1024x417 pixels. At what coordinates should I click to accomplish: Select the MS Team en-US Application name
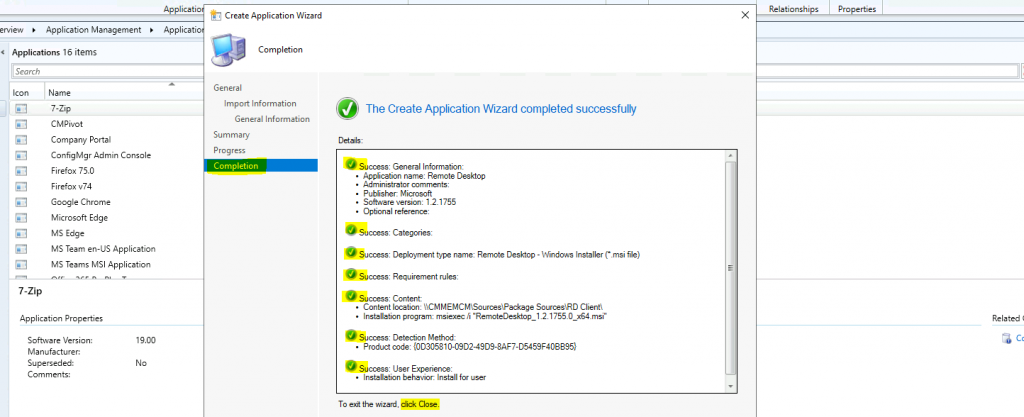(x=103, y=249)
